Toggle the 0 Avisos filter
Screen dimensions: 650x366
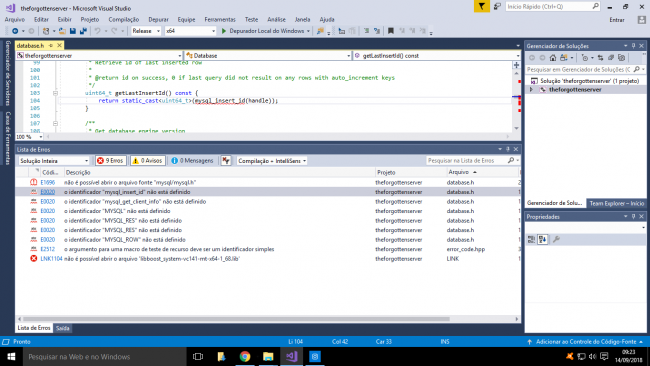tap(148, 161)
